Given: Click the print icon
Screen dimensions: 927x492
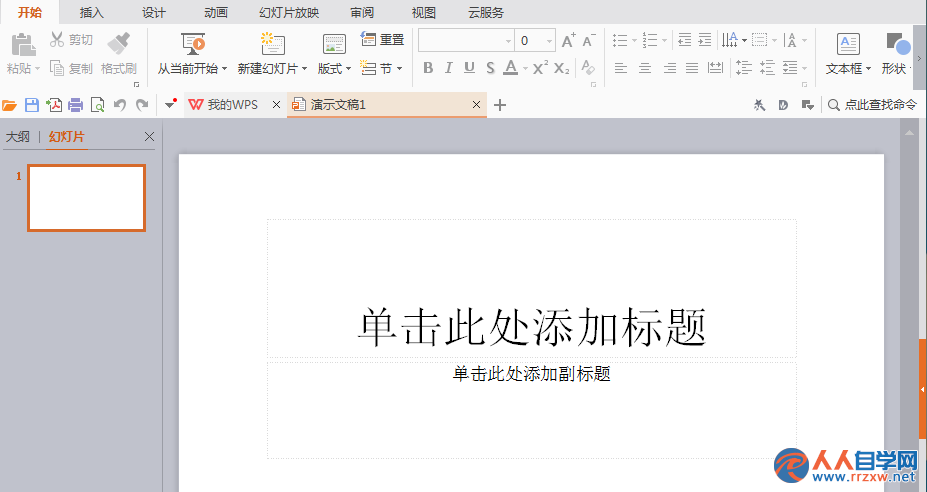Looking at the screenshot, I should point(76,105).
